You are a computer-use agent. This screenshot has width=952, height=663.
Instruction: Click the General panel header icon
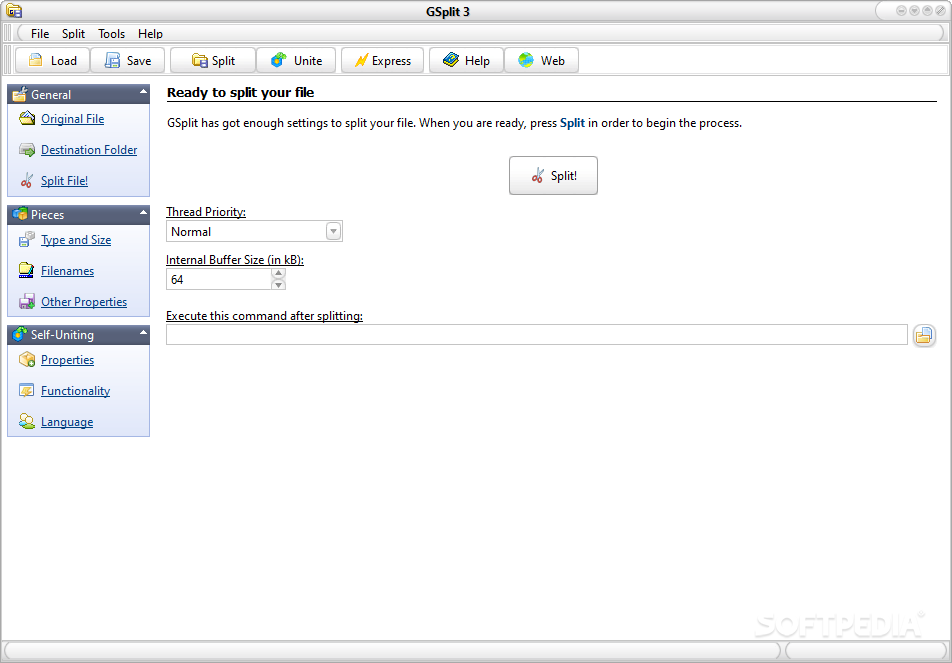pyautogui.click(x=20, y=94)
